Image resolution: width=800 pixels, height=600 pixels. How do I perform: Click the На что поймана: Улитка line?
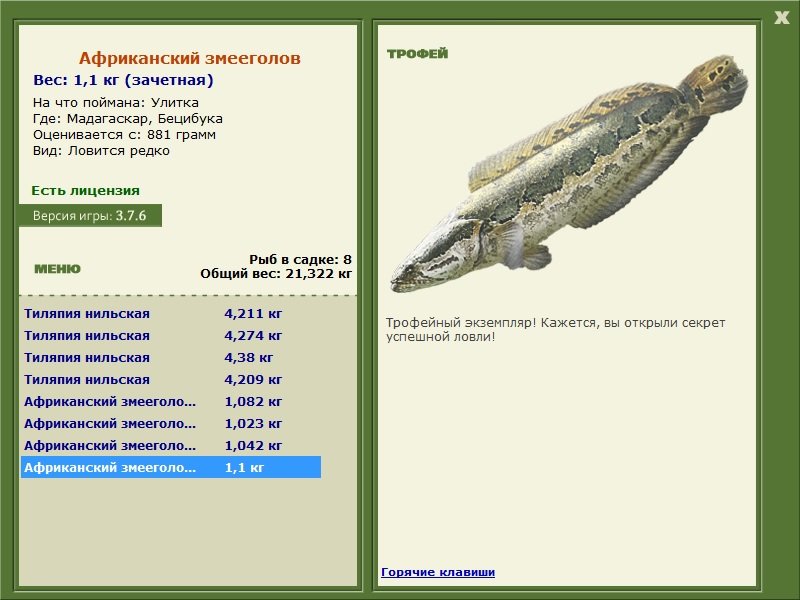pos(116,103)
